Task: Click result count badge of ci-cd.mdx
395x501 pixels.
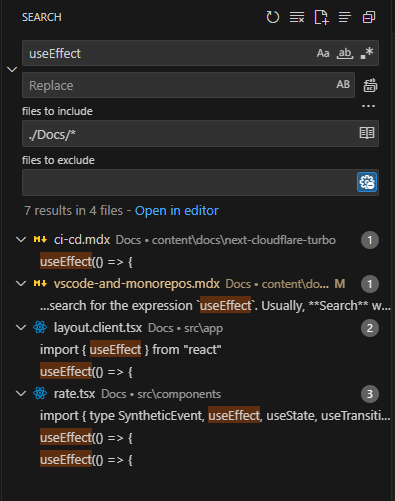Action: (370, 240)
